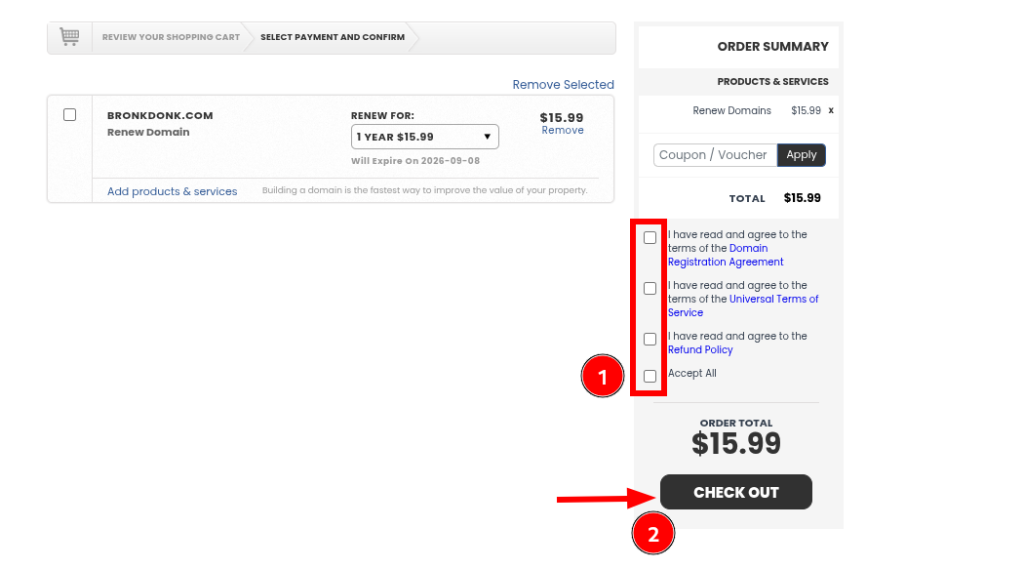Open Add products & services link

click(172, 191)
